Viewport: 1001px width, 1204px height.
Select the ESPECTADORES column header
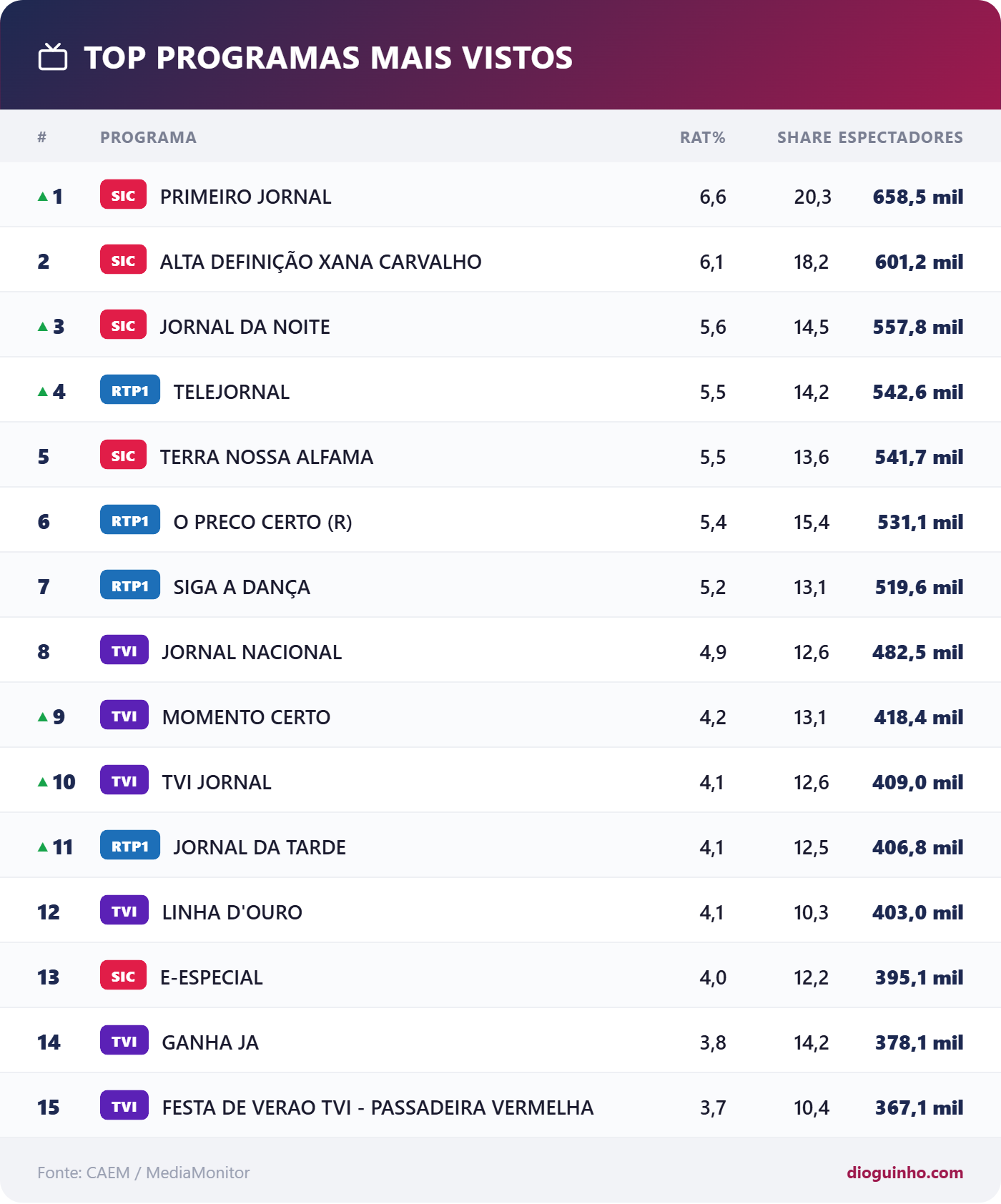900,137
